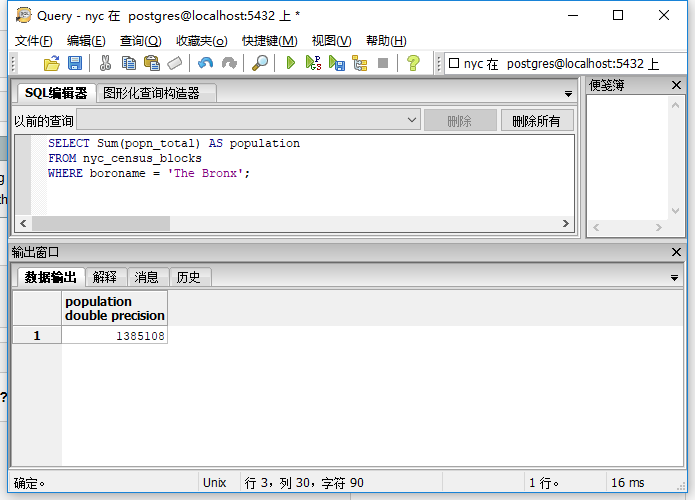Switch to the SQL编辑器 tab

tap(56, 93)
